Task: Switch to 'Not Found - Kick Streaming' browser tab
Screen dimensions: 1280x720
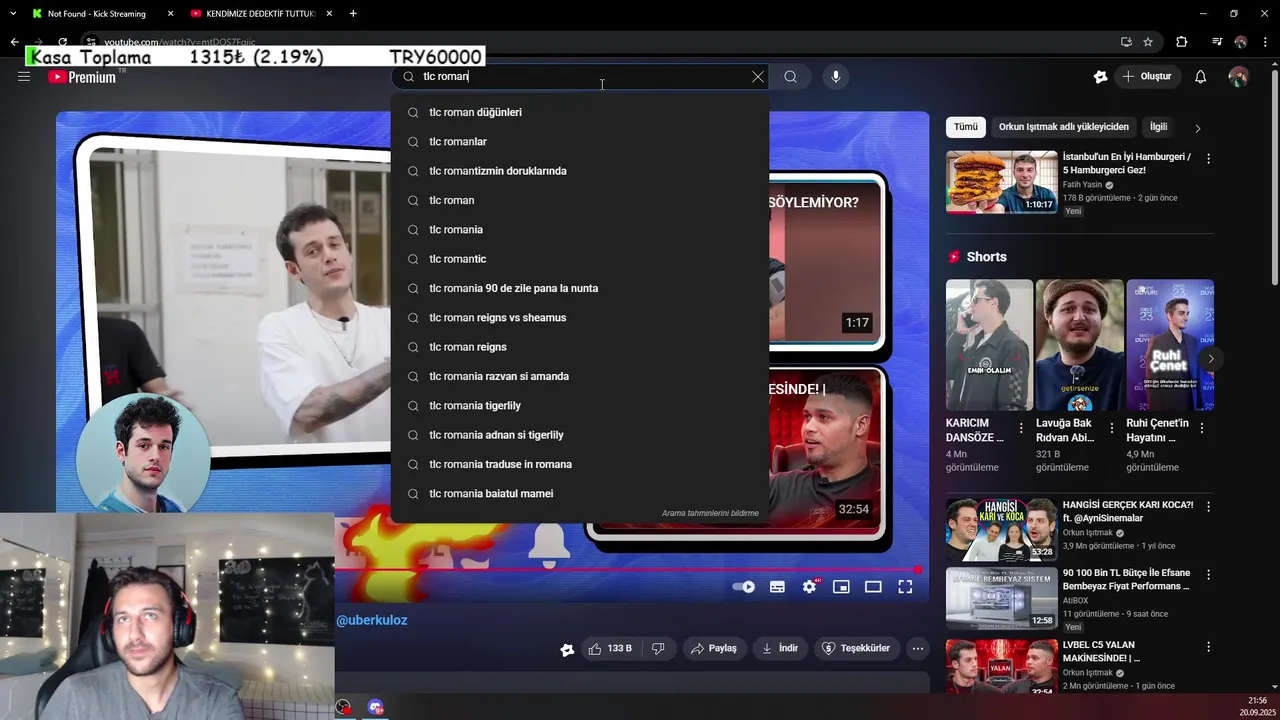Action: [x=97, y=14]
